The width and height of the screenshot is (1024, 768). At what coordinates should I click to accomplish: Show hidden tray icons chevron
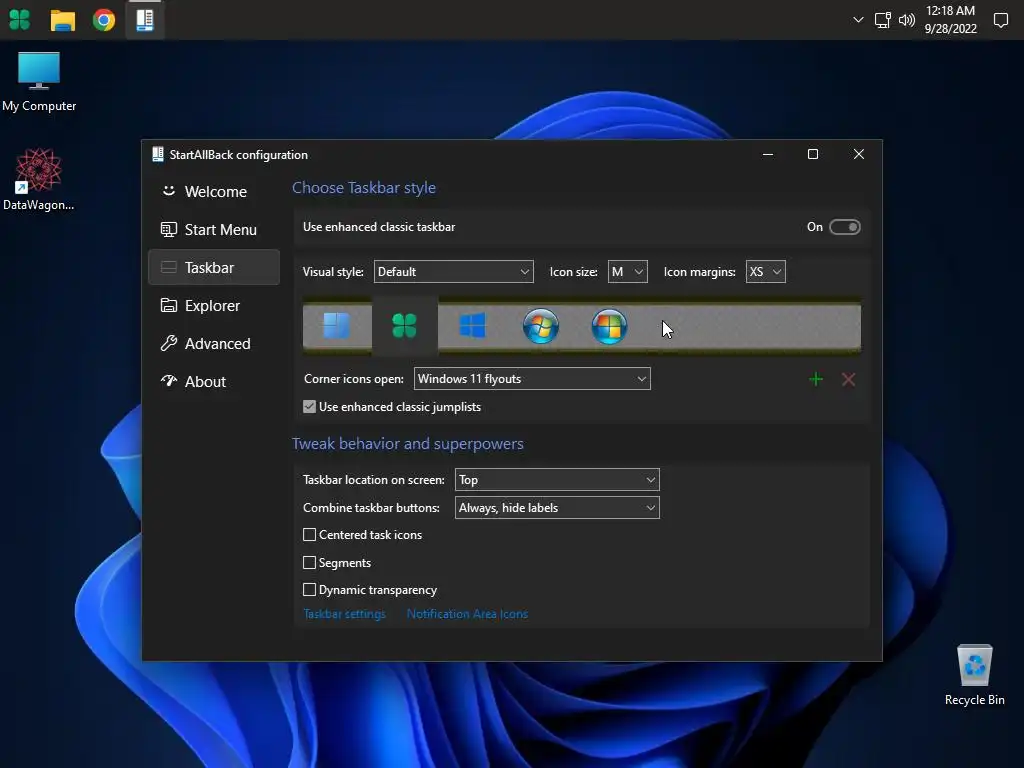click(x=858, y=20)
